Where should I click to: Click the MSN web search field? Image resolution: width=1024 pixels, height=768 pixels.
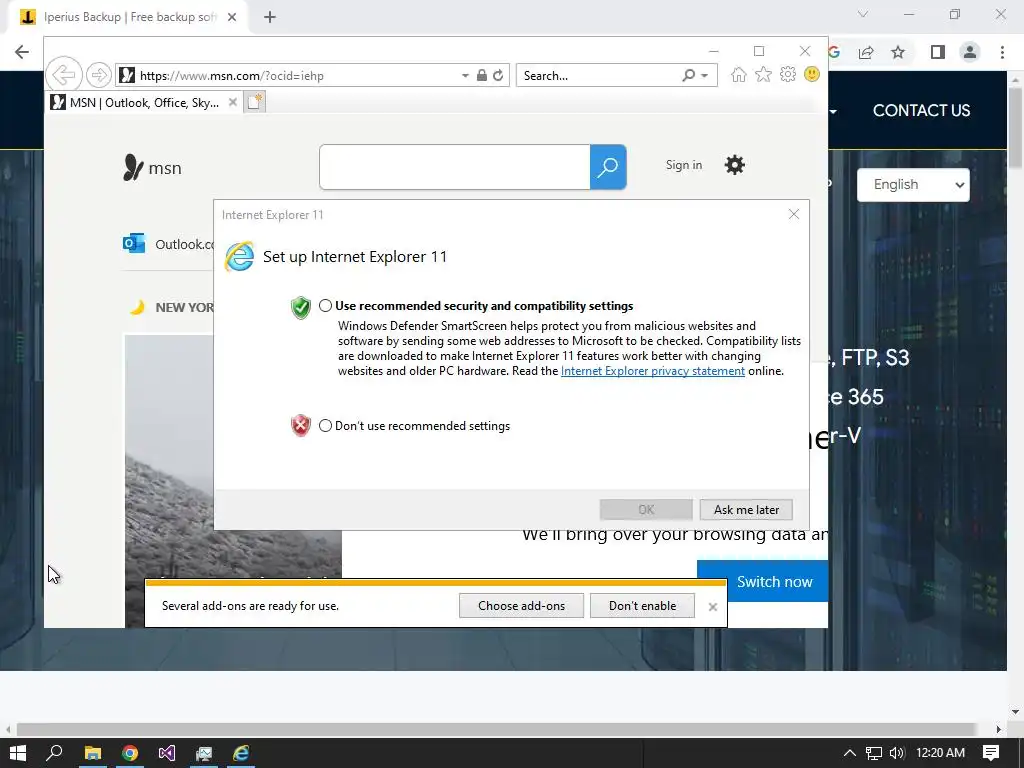[x=455, y=167]
